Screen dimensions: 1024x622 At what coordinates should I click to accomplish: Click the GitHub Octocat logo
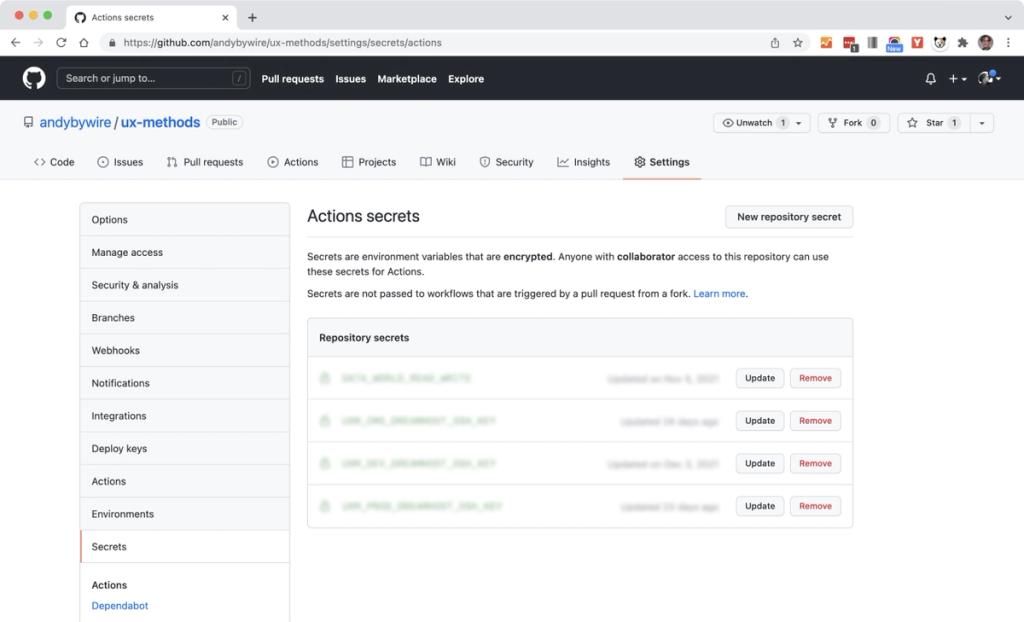pyautogui.click(x=34, y=78)
